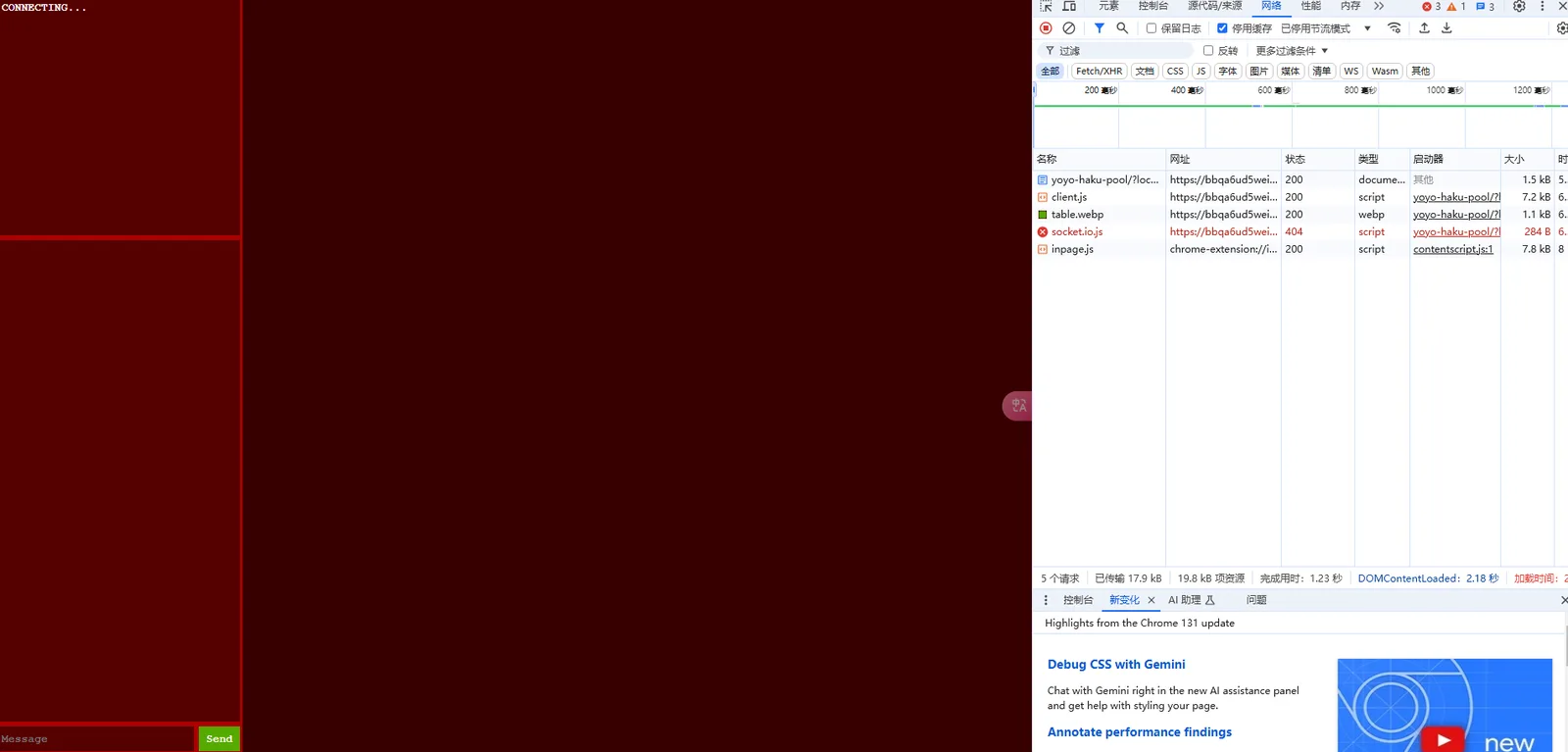This screenshot has height=752, width=1568.
Task: Open Annotate performance findings link
Action: 1140,732
